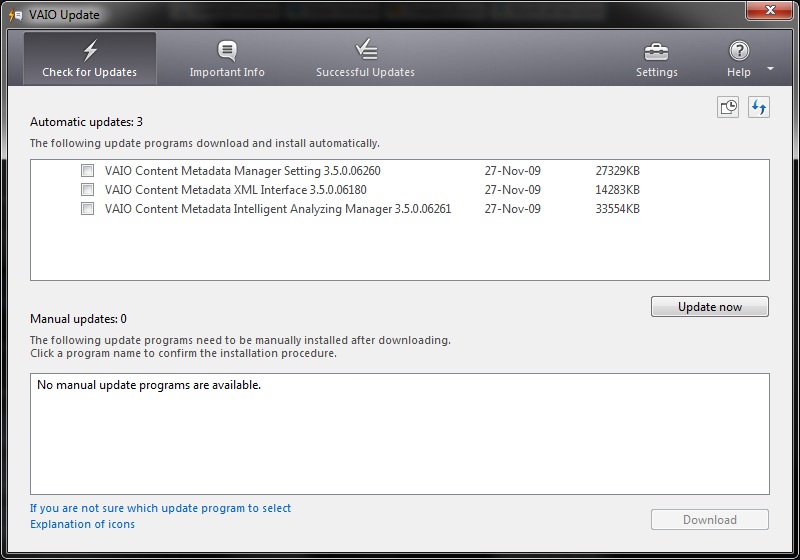Click the Successful Updates checklist icon
Image resolution: width=800 pixels, height=560 pixels.
point(366,49)
